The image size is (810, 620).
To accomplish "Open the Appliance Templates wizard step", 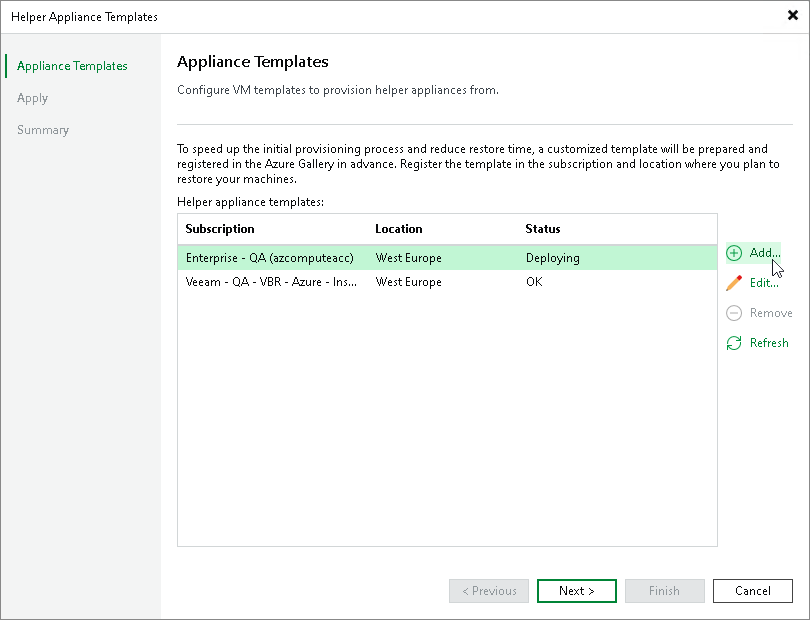I will coord(72,66).
